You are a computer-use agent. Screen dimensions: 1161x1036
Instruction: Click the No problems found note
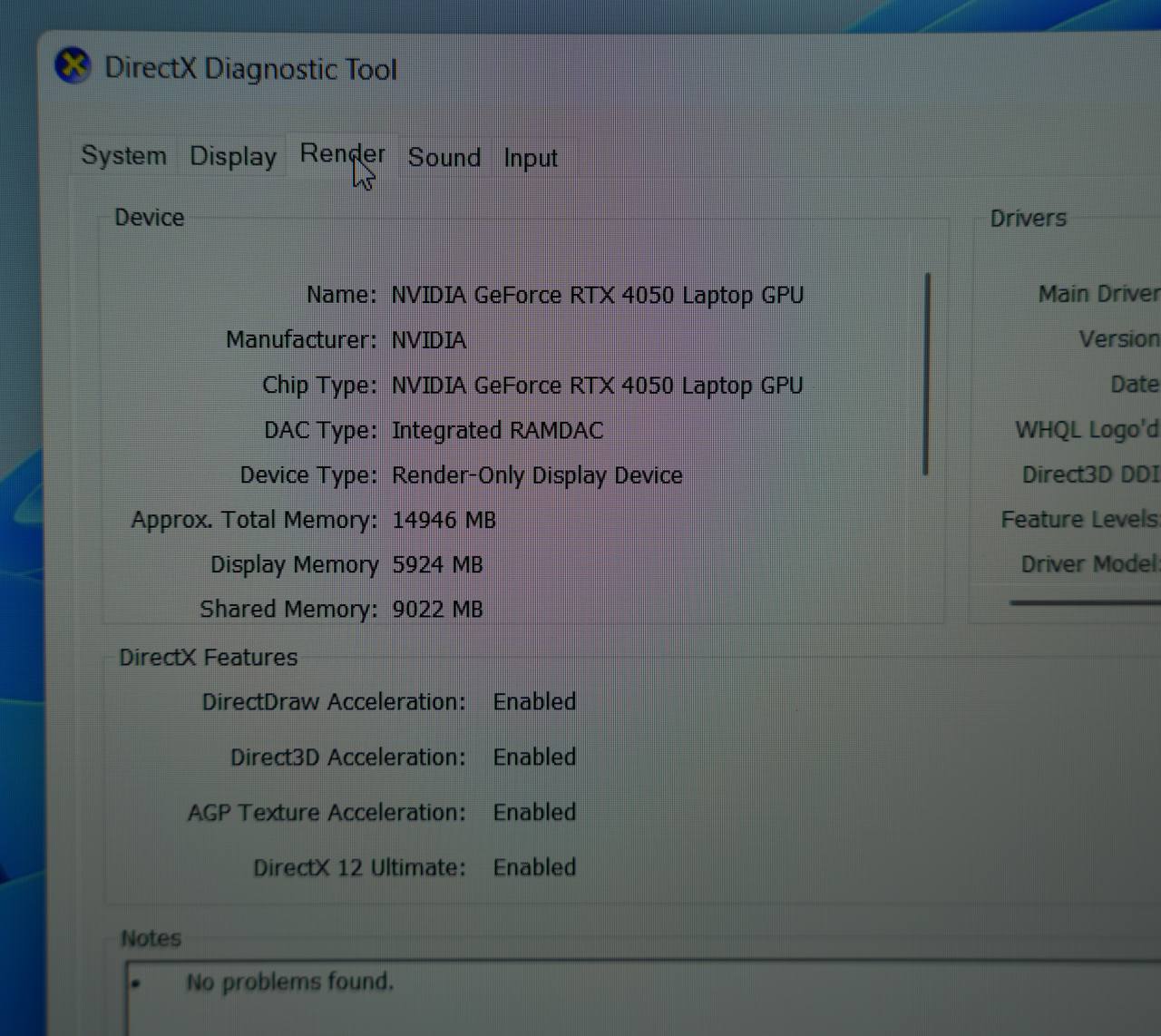click(x=288, y=982)
